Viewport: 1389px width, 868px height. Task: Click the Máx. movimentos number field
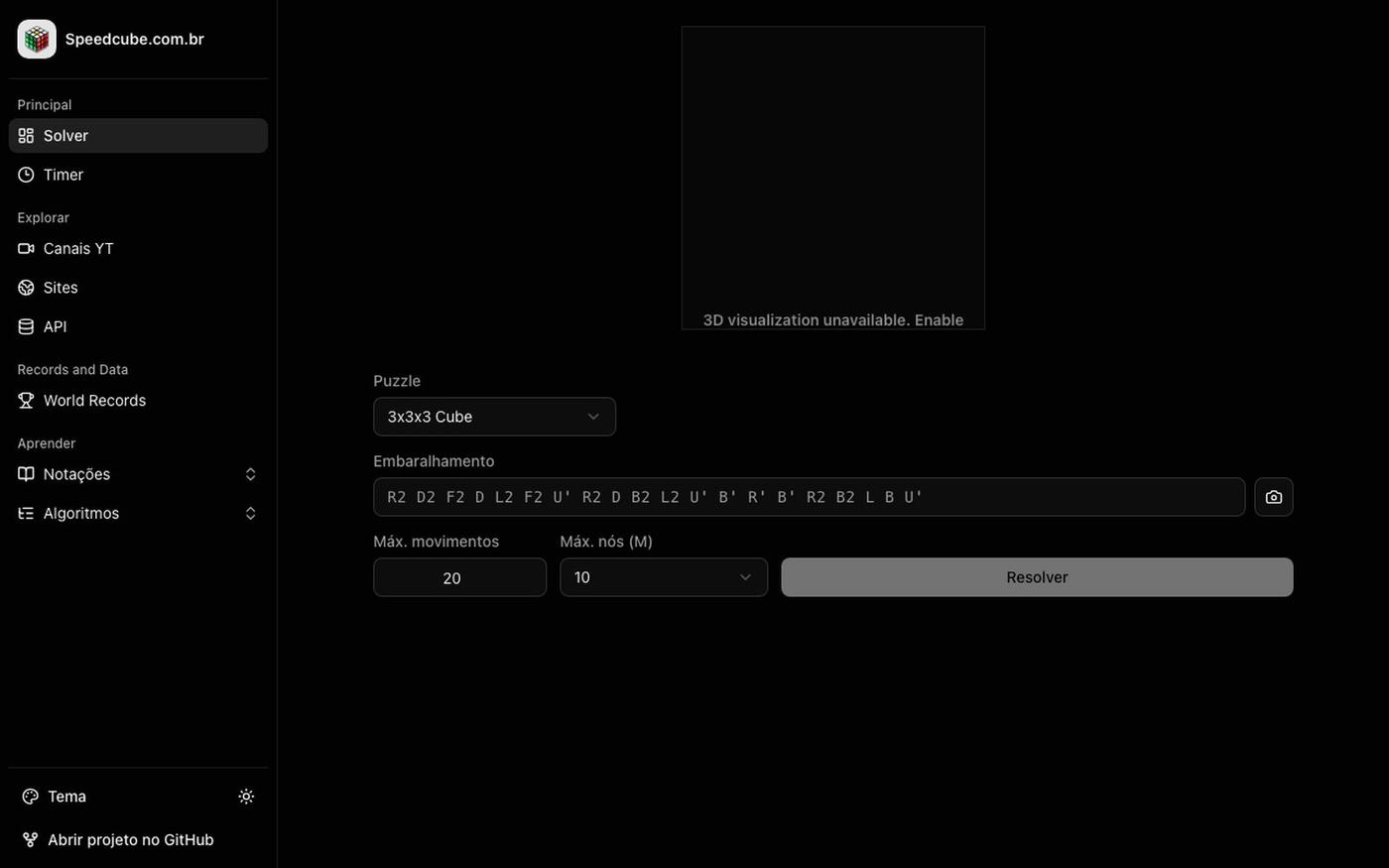[x=459, y=577]
